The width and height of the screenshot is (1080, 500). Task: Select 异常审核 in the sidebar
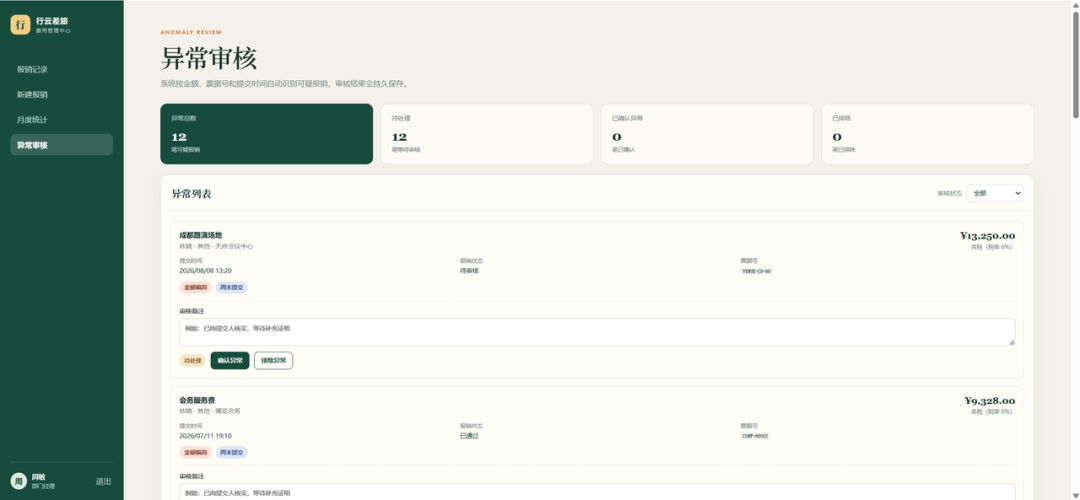tap(62, 145)
